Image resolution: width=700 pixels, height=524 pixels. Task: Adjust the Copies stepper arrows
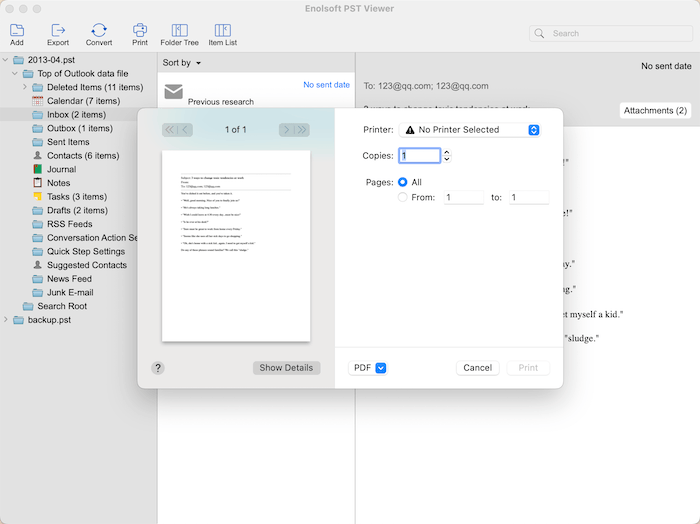click(x=447, y=156)
